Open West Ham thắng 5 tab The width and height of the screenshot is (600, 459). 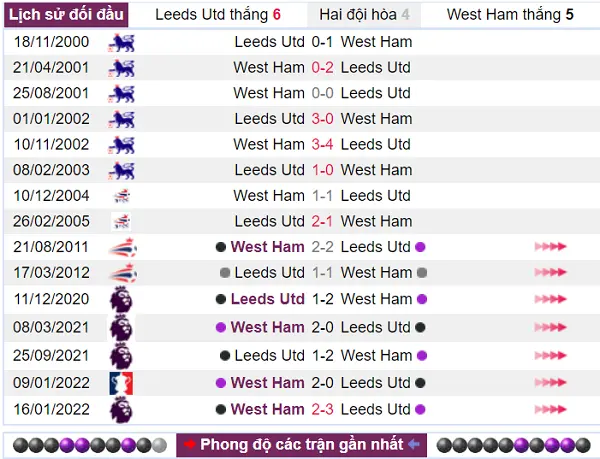[510, 15]
